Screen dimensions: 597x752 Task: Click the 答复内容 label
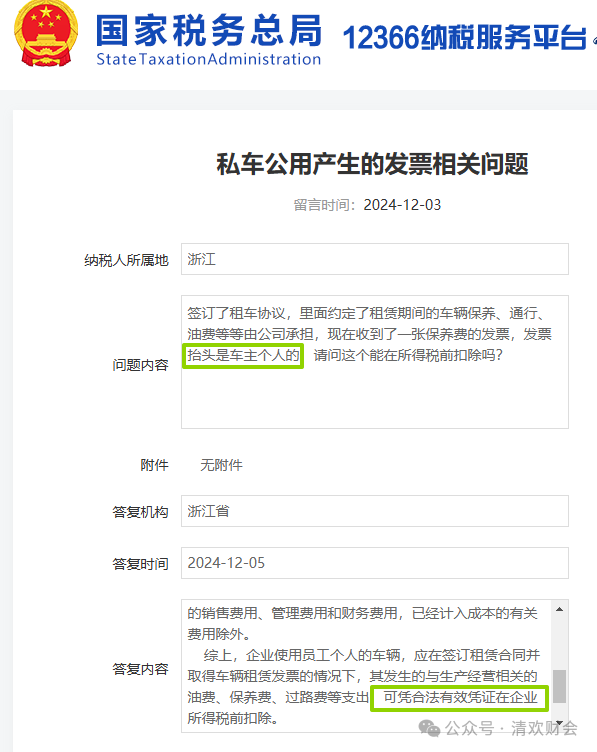coord(140,669)
